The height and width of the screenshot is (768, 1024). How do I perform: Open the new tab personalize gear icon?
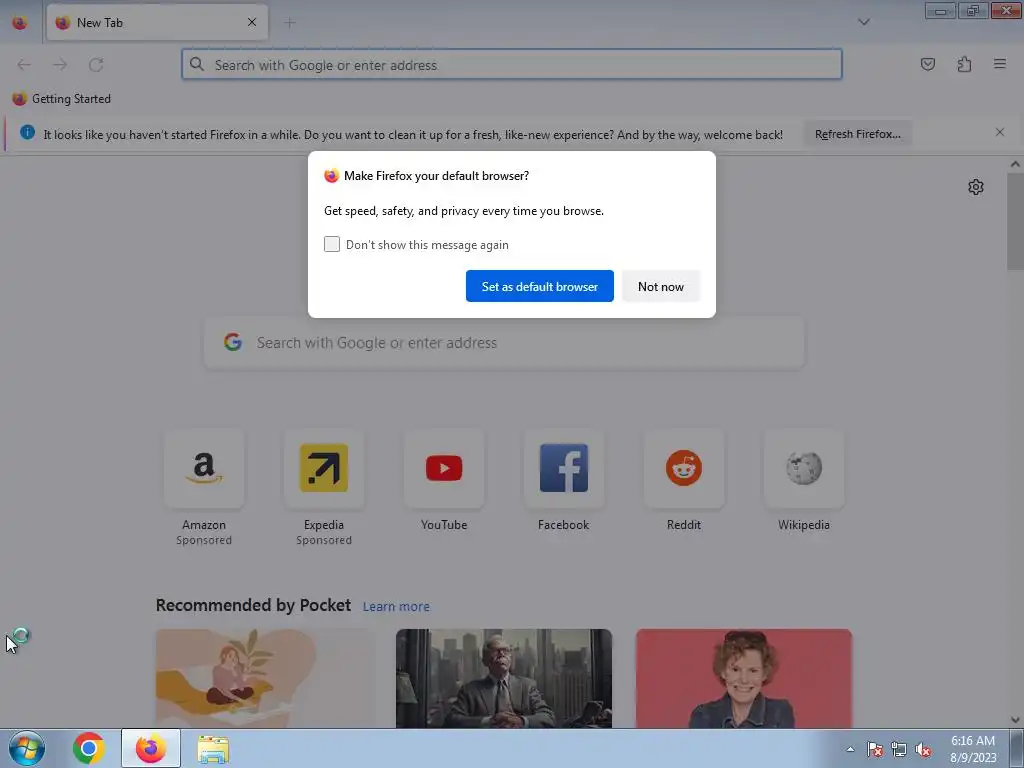976,187
